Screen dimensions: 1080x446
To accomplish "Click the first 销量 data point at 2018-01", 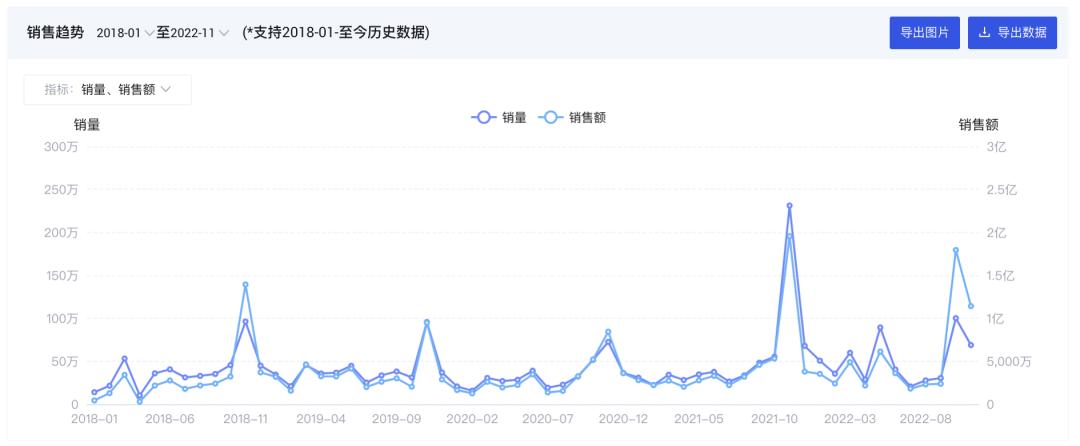I will [x=94, y=392].
